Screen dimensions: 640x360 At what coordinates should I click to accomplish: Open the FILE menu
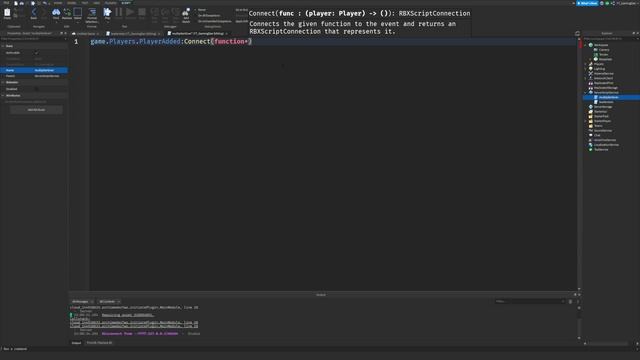point(7,3)
